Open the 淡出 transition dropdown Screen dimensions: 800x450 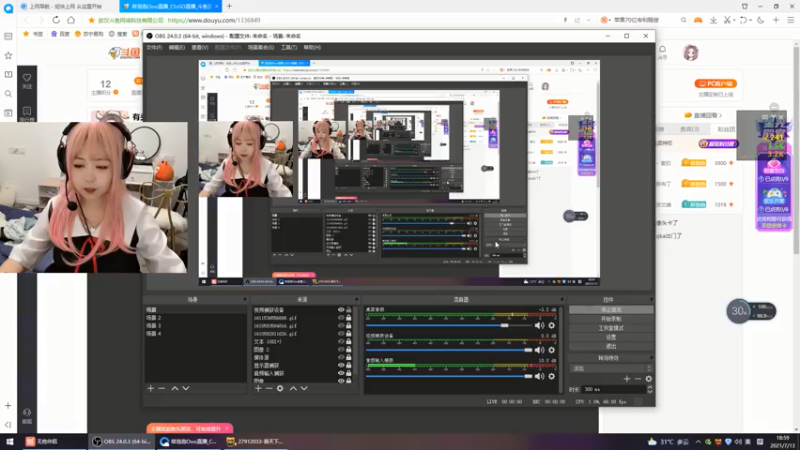[611, 368]
